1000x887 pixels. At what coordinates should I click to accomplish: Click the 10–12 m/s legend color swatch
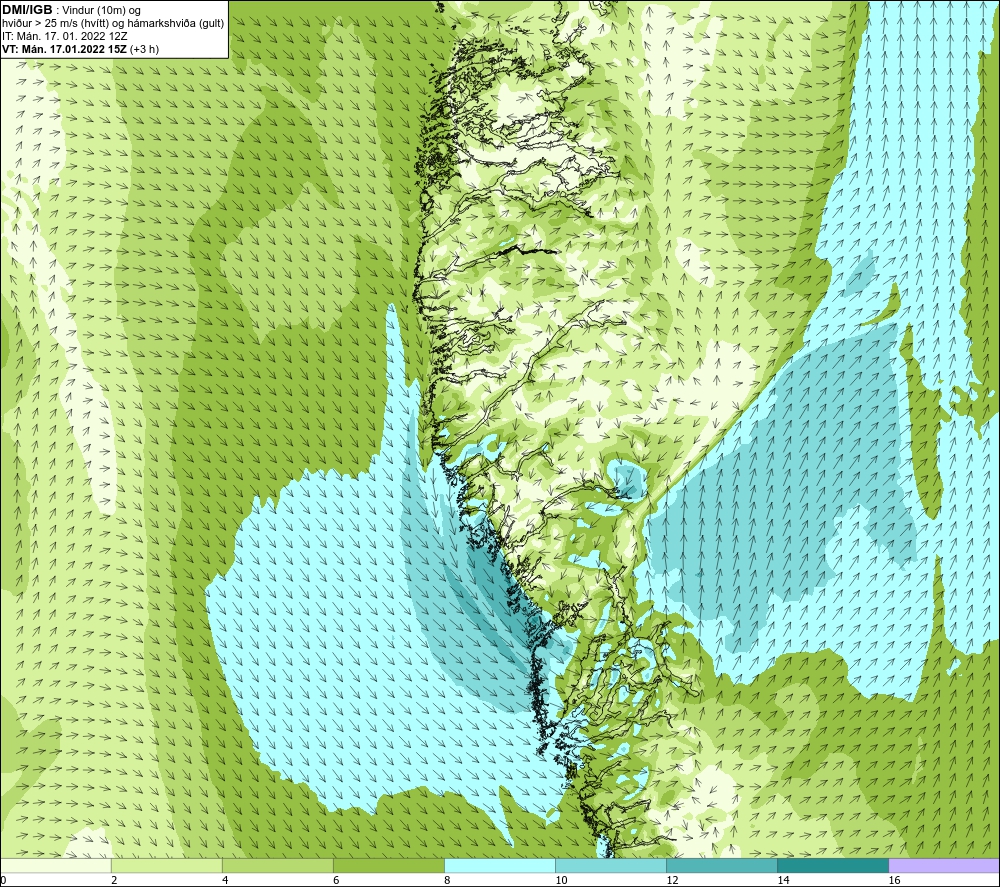click(x=610, y=865)
